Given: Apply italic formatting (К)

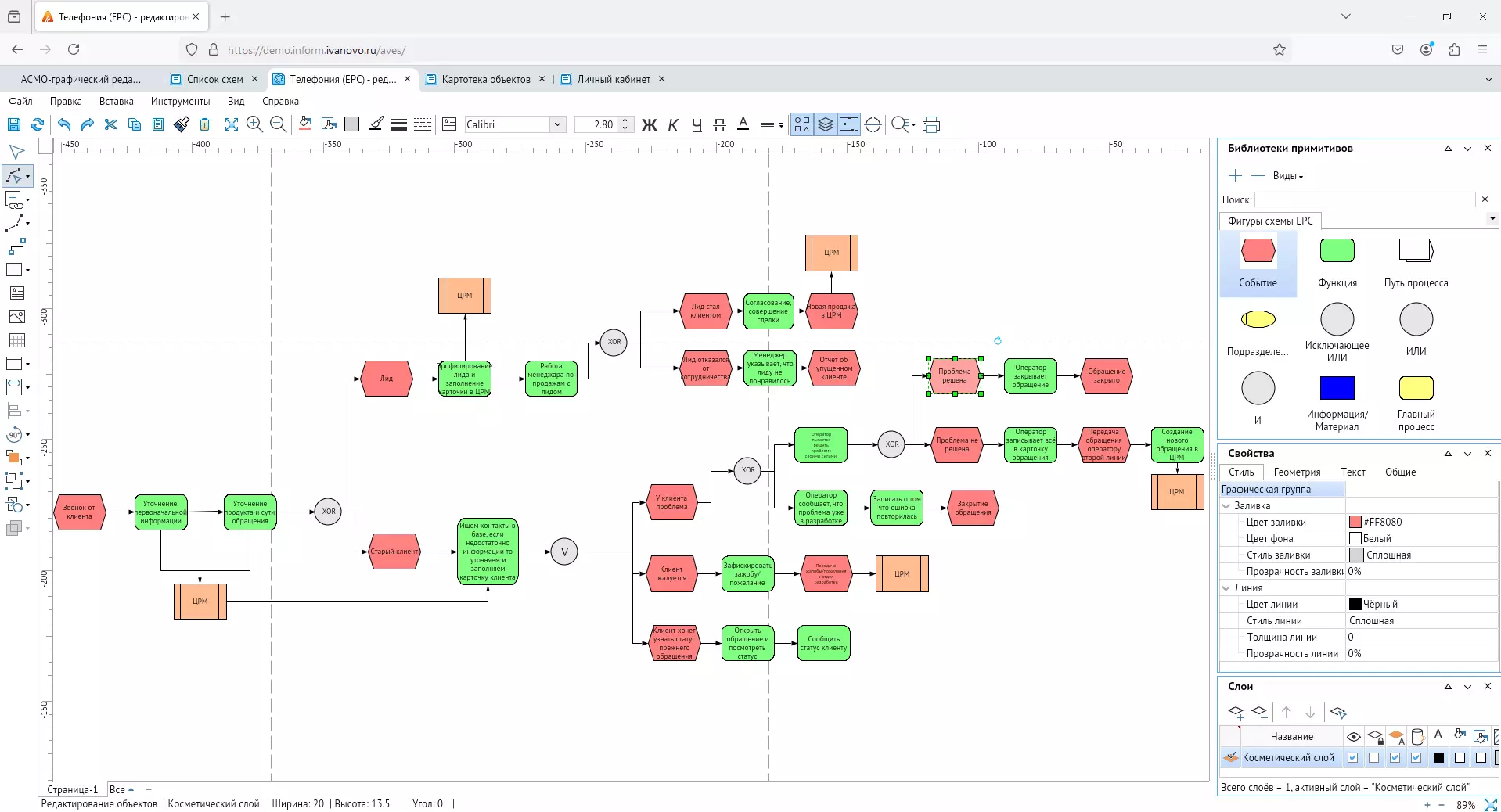Looking at the screenshot, I should 673,124.
